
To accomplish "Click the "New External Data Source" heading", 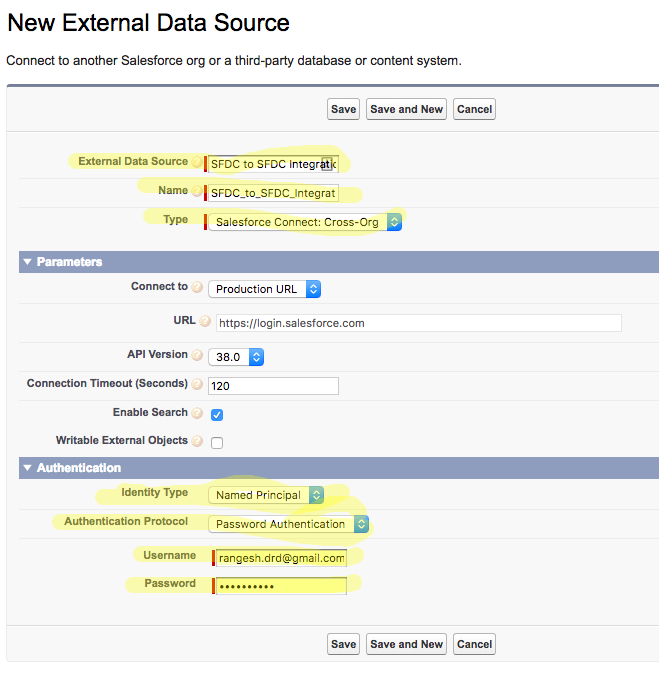I will point(148,23).
